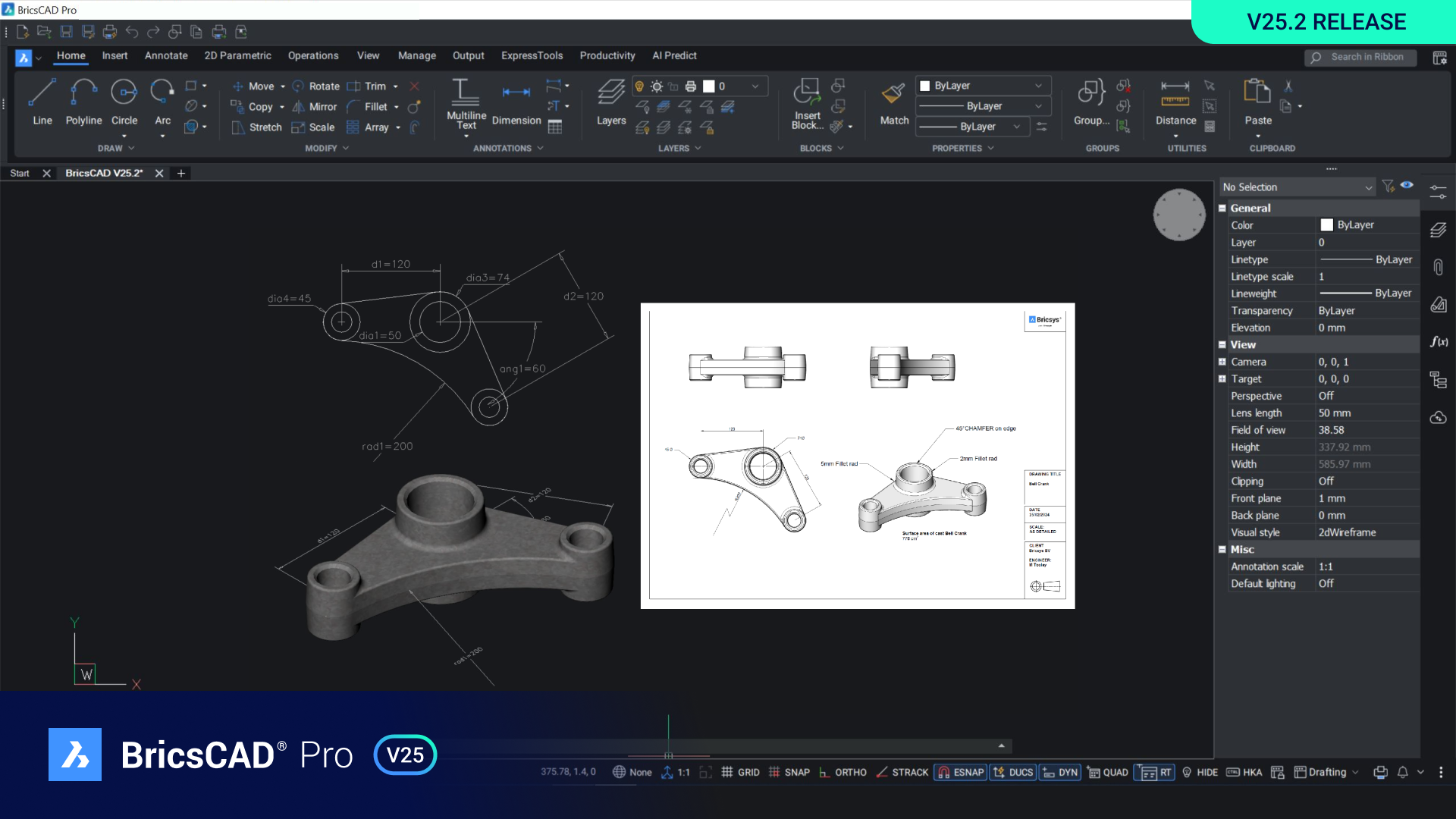Disable ESNAP in the status bar
1456x819 pixels.
[961, 772]
